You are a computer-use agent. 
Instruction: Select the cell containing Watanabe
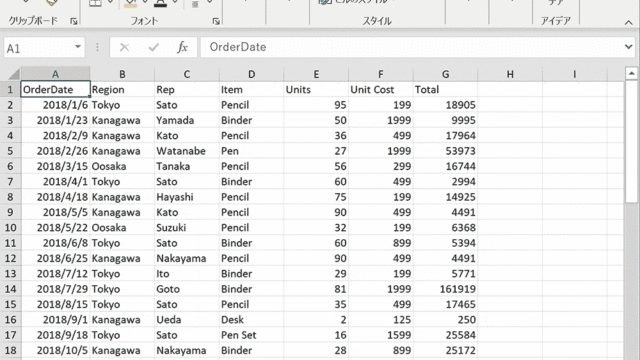pos(187,151)
